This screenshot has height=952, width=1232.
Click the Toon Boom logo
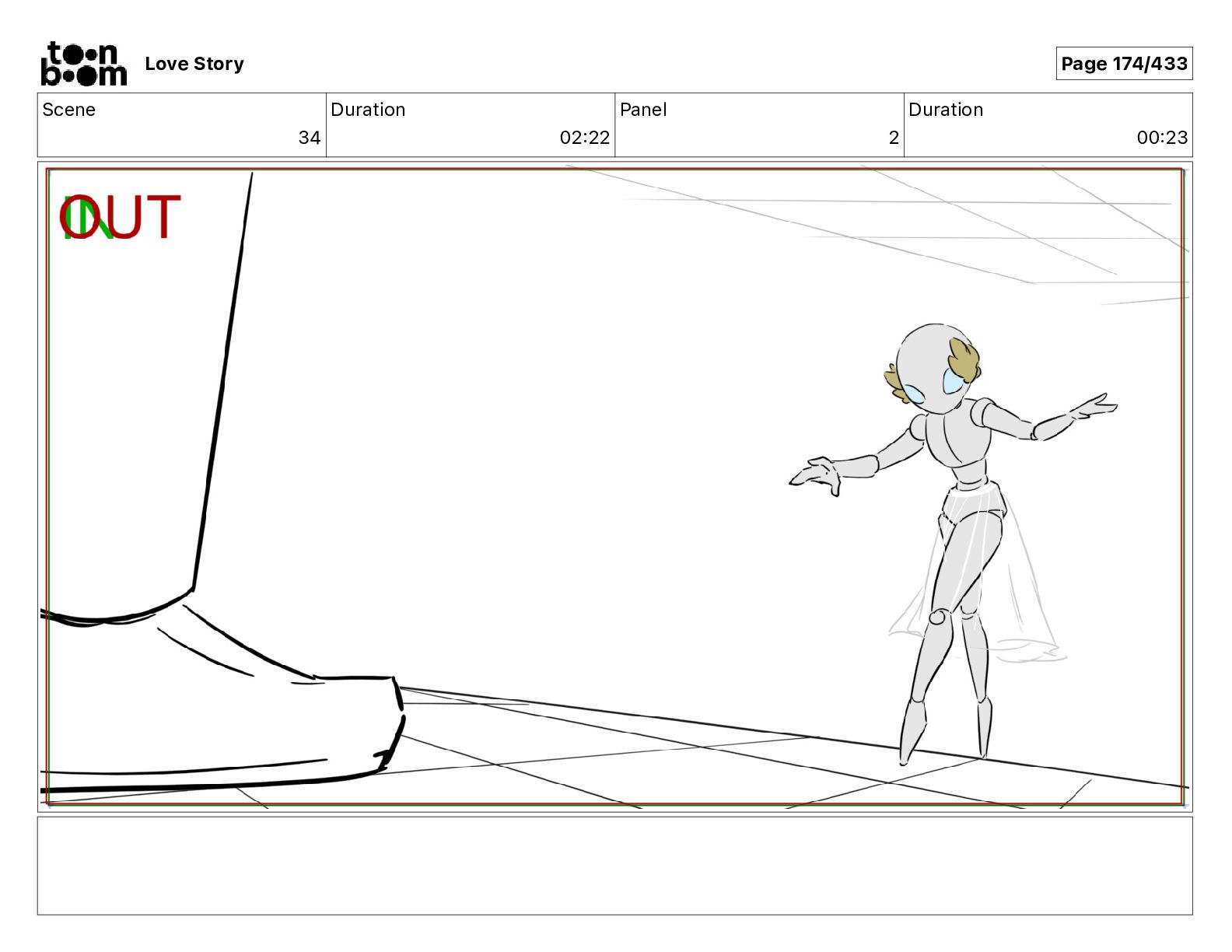pyautogui.click(x=83, y=64)
